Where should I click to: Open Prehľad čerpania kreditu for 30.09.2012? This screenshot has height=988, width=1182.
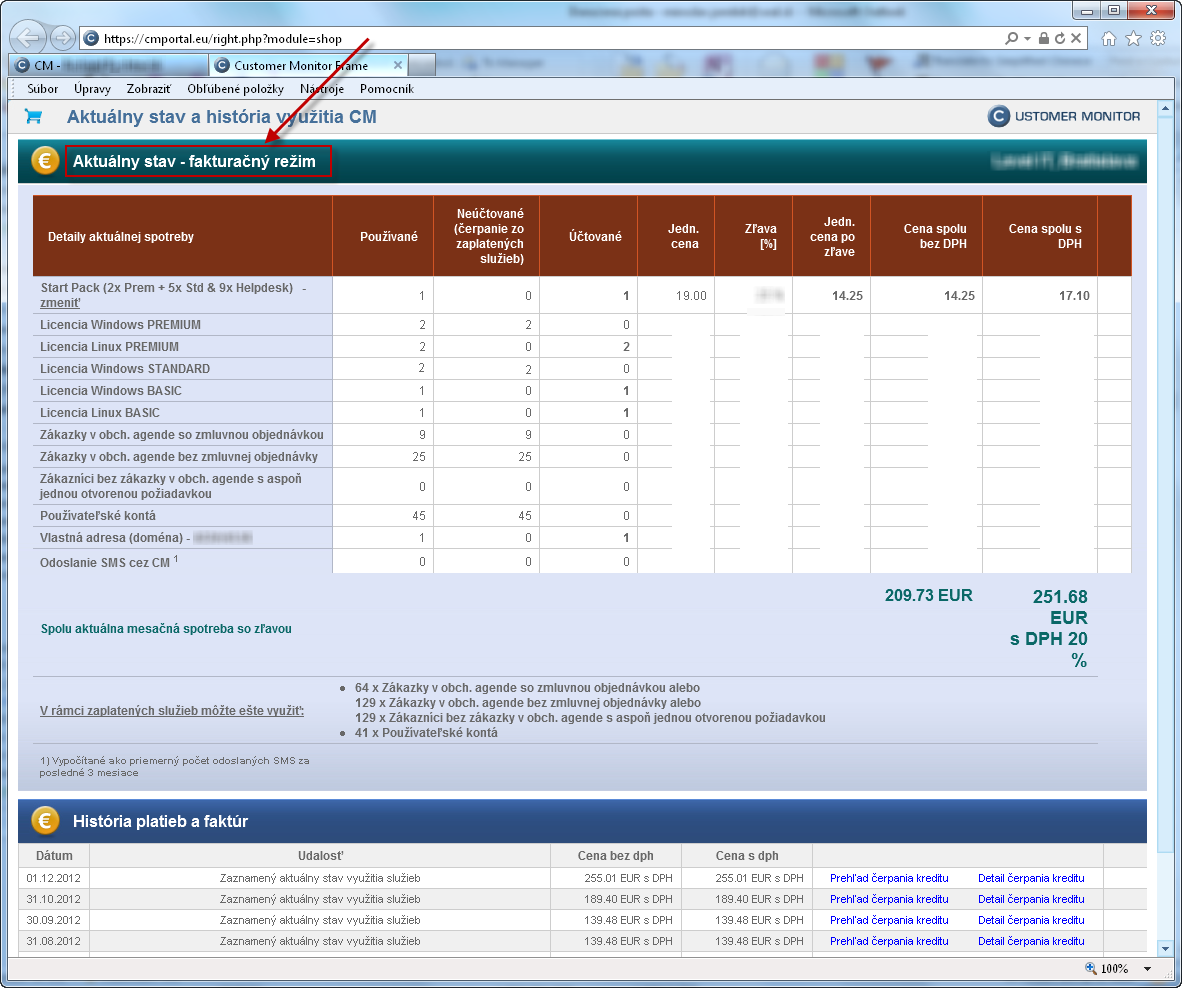(x=889, y=920)
